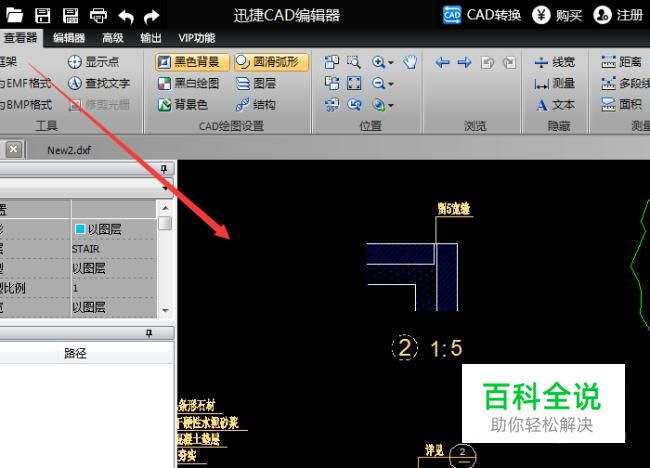The height and width of the screenshot is (468, 650).
Task: Click the rotate-view icon at top of 位置 group
Action: click(332, 62)
